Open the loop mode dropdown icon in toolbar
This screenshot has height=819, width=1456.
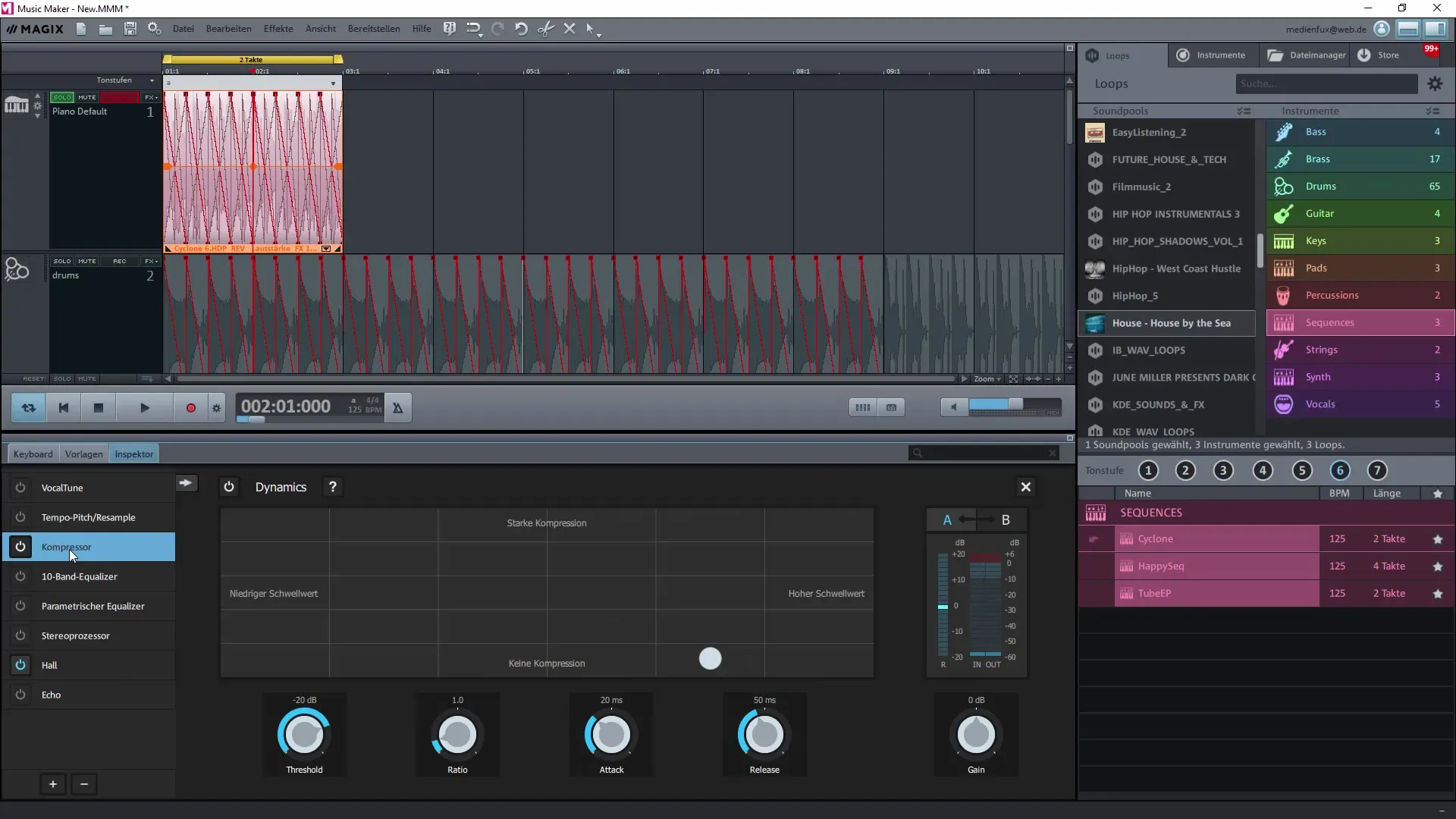point(474,30)
